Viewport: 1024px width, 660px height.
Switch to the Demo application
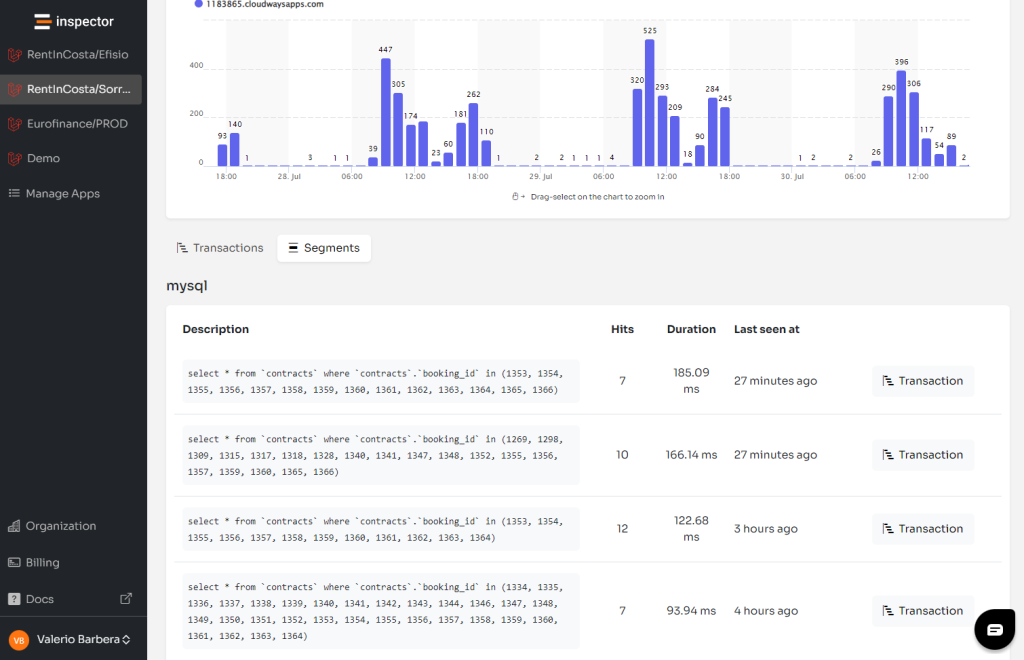tap(42, 158)
